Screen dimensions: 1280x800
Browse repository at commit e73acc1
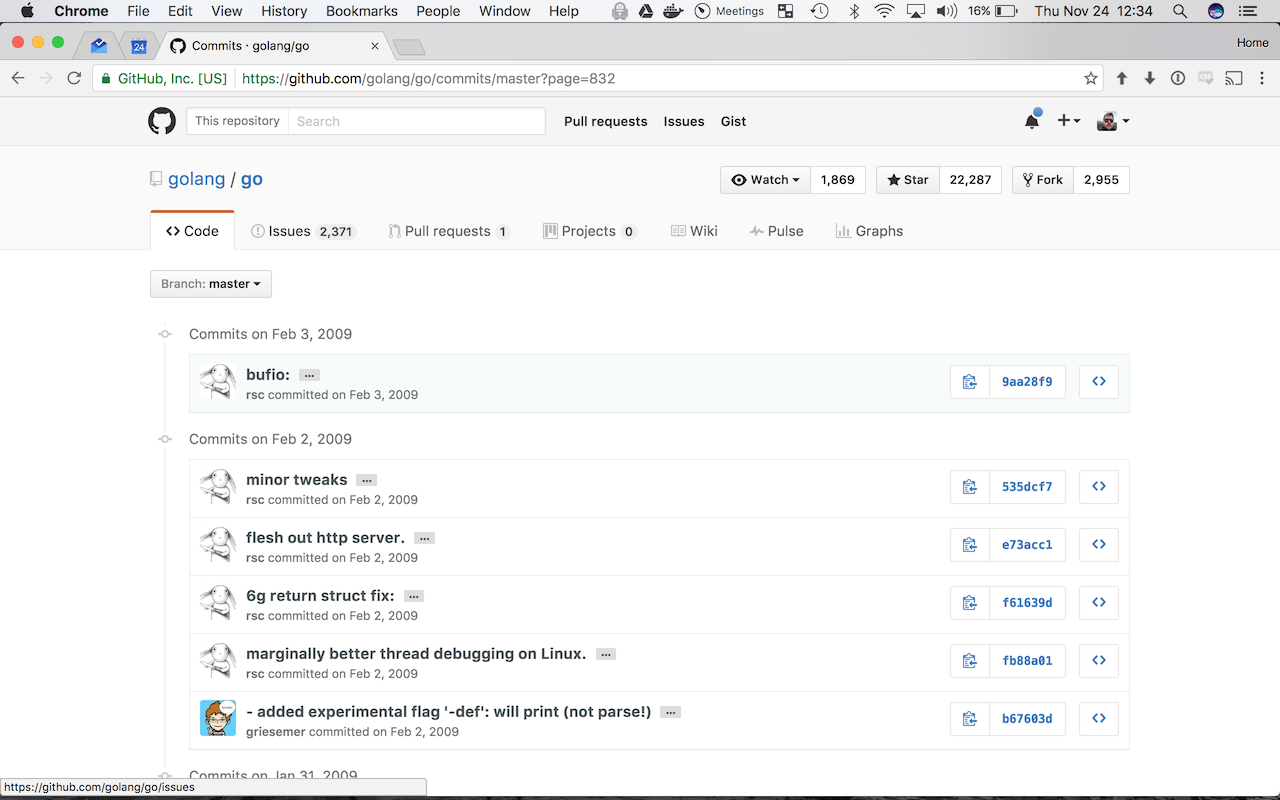pyautogui.click(x=1099, y=545)
